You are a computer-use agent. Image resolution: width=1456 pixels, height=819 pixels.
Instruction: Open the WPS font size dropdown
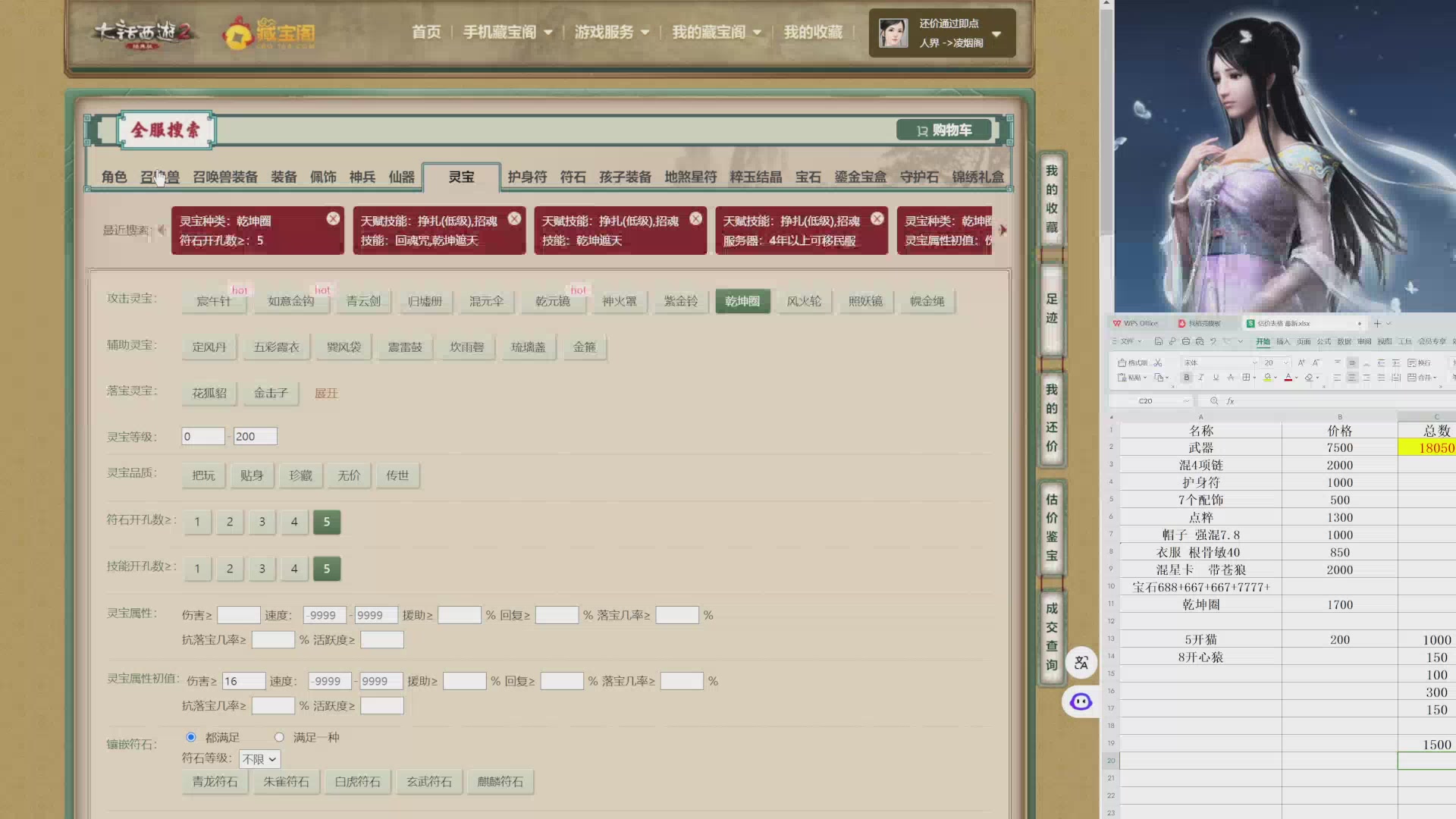[1286, 362]
